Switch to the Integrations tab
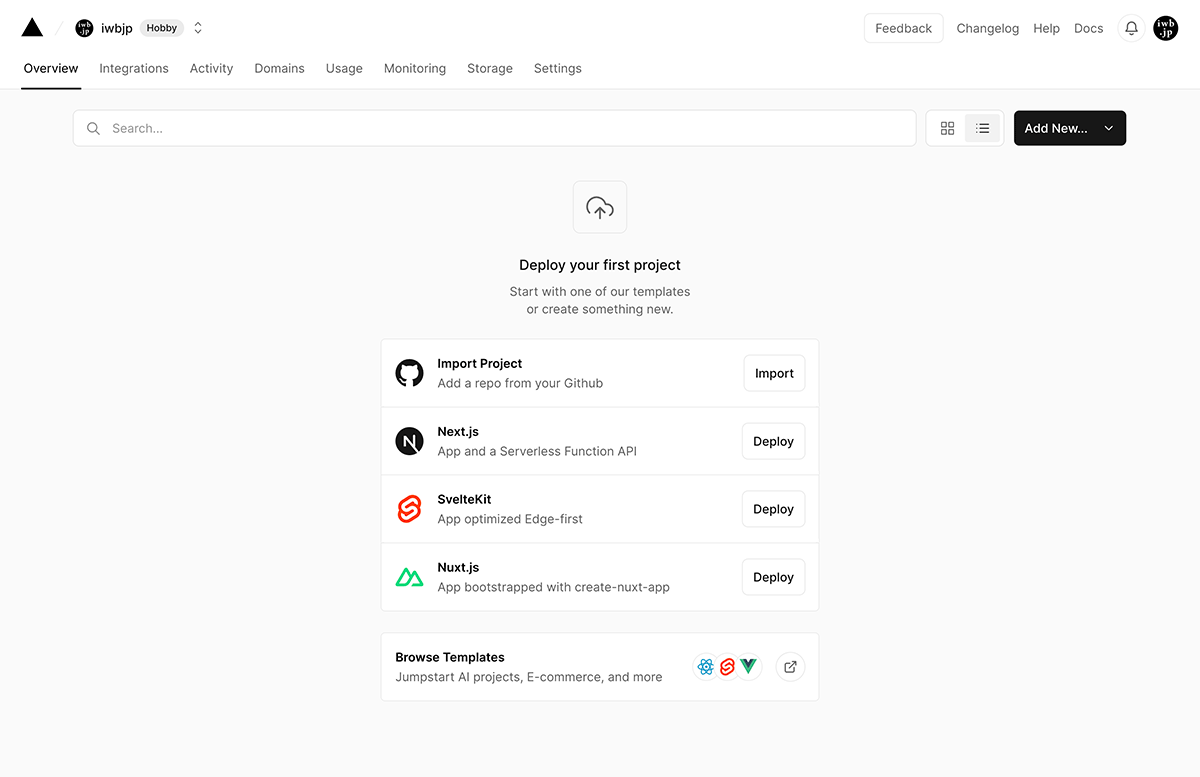This screenshot has height=777, width=1200. pyautogui.click(x=134, y=68)
